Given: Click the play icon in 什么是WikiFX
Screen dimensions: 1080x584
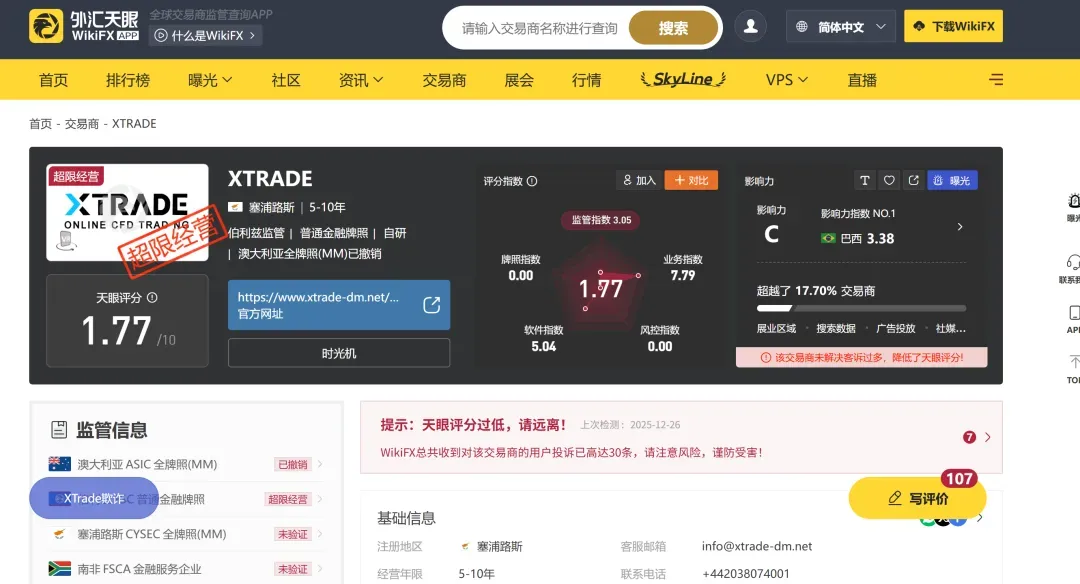Looking at the screenshot, I should (160, 35).
